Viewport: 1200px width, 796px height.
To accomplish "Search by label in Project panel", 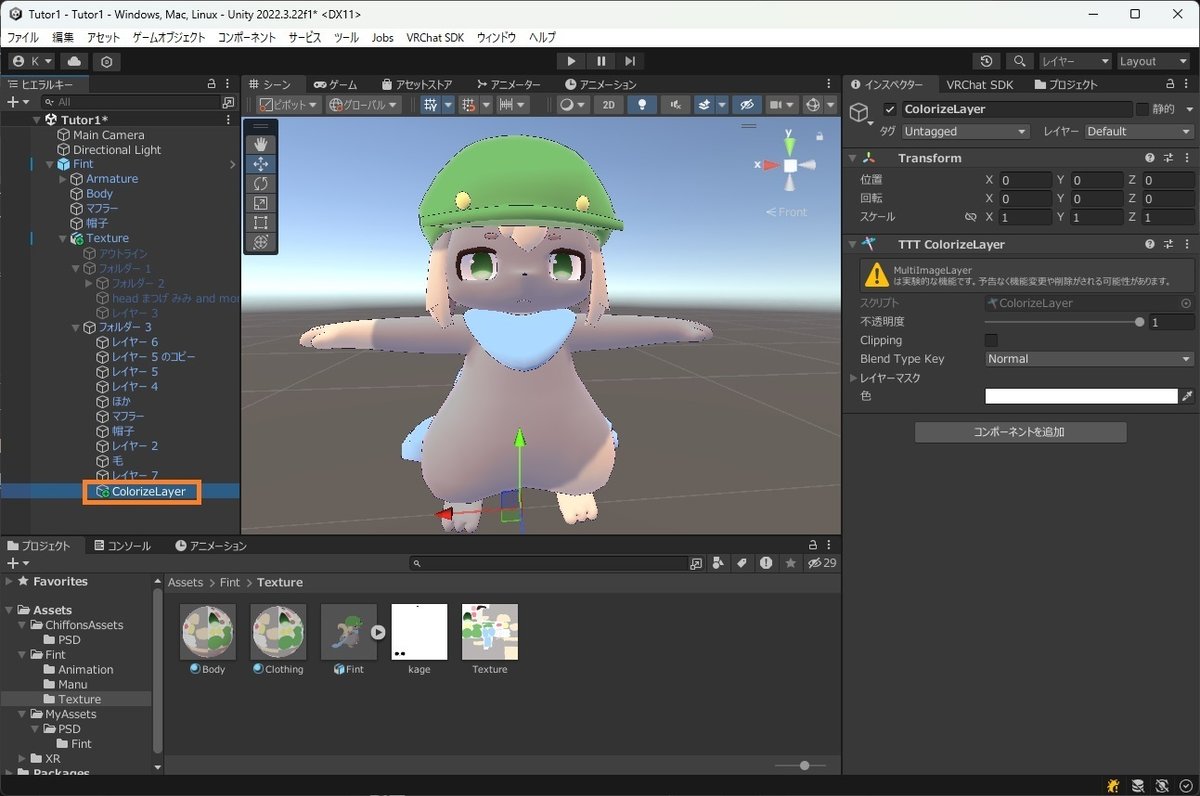I will [x=741, y=564].
